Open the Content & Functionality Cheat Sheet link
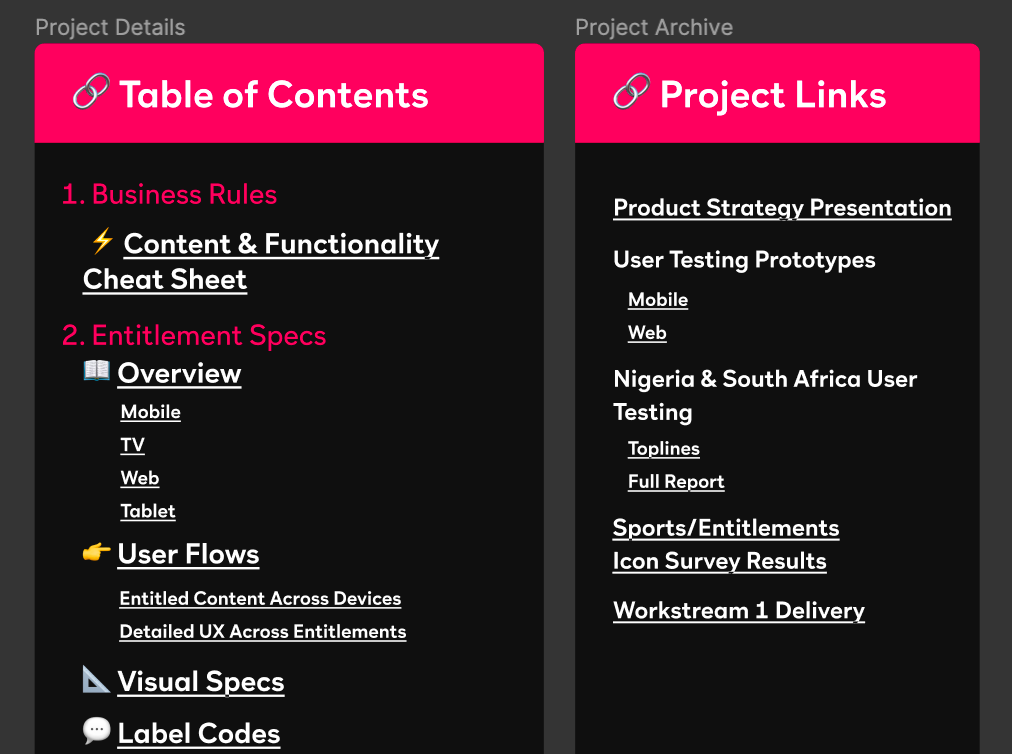This screenshot has width=1012, height=754. pyautogui.click(x=261, y=261)
